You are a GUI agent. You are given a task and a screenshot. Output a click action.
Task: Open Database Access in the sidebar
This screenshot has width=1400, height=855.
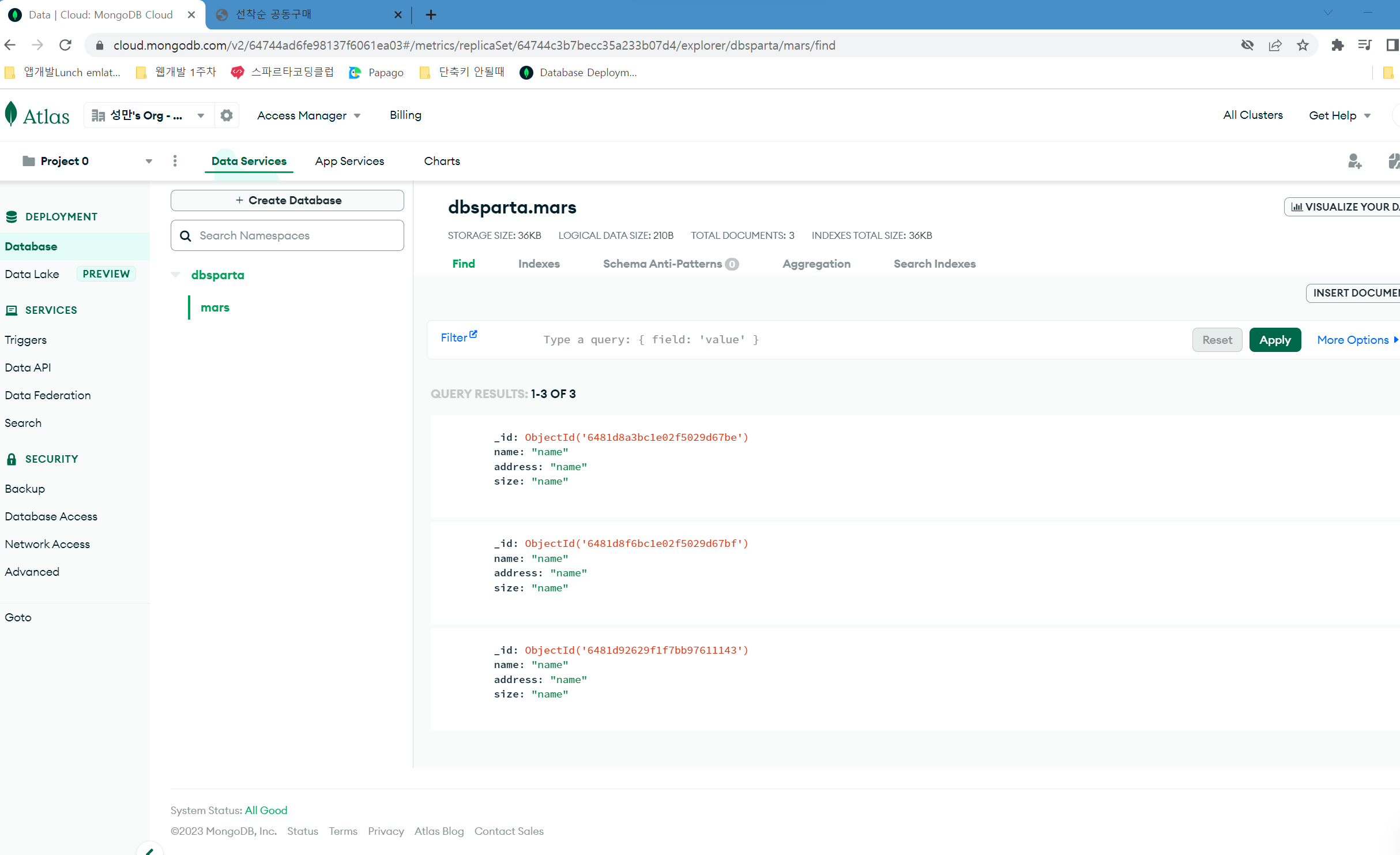[51, 516]
